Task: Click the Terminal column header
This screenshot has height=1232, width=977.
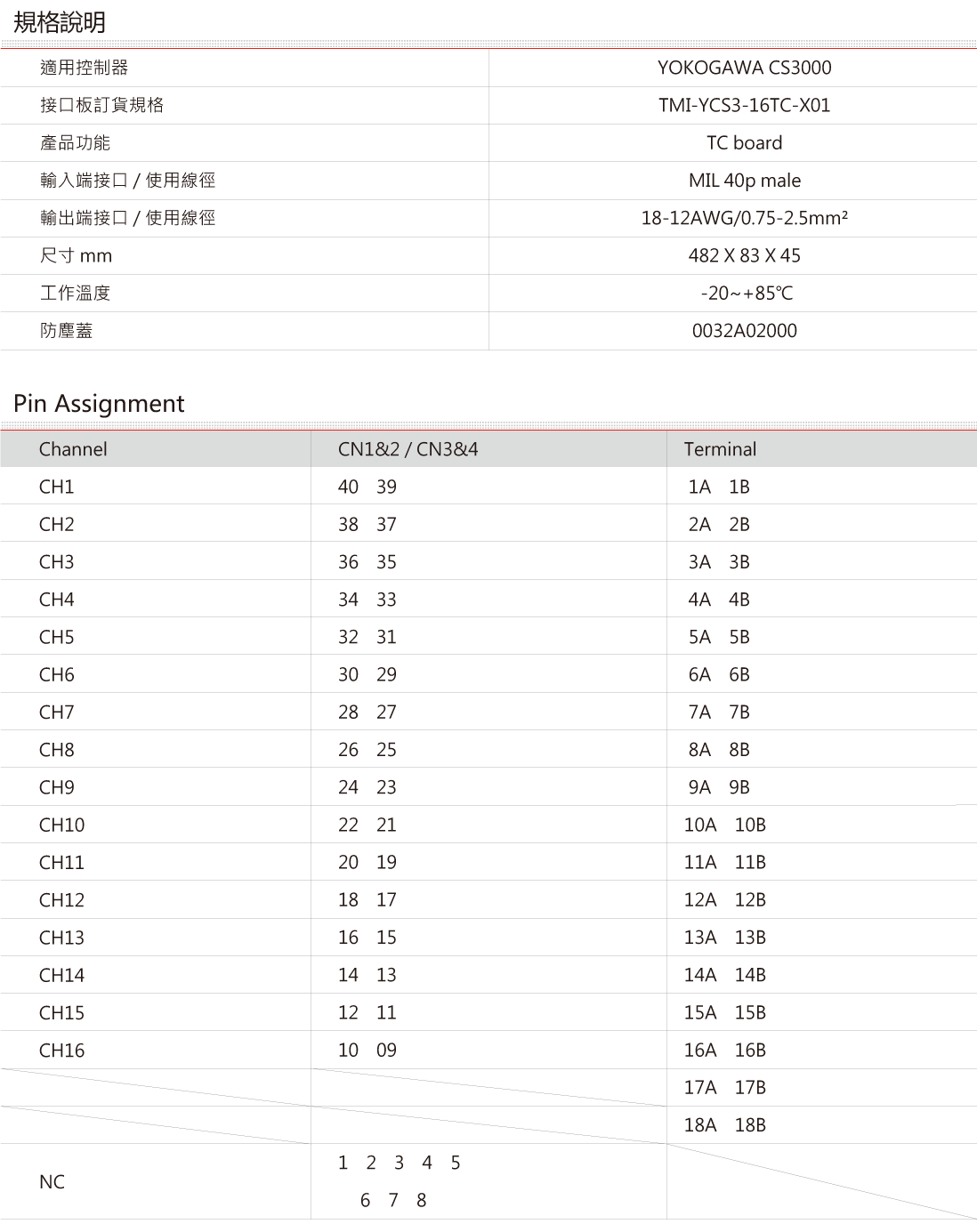Action: click(720, 449)
